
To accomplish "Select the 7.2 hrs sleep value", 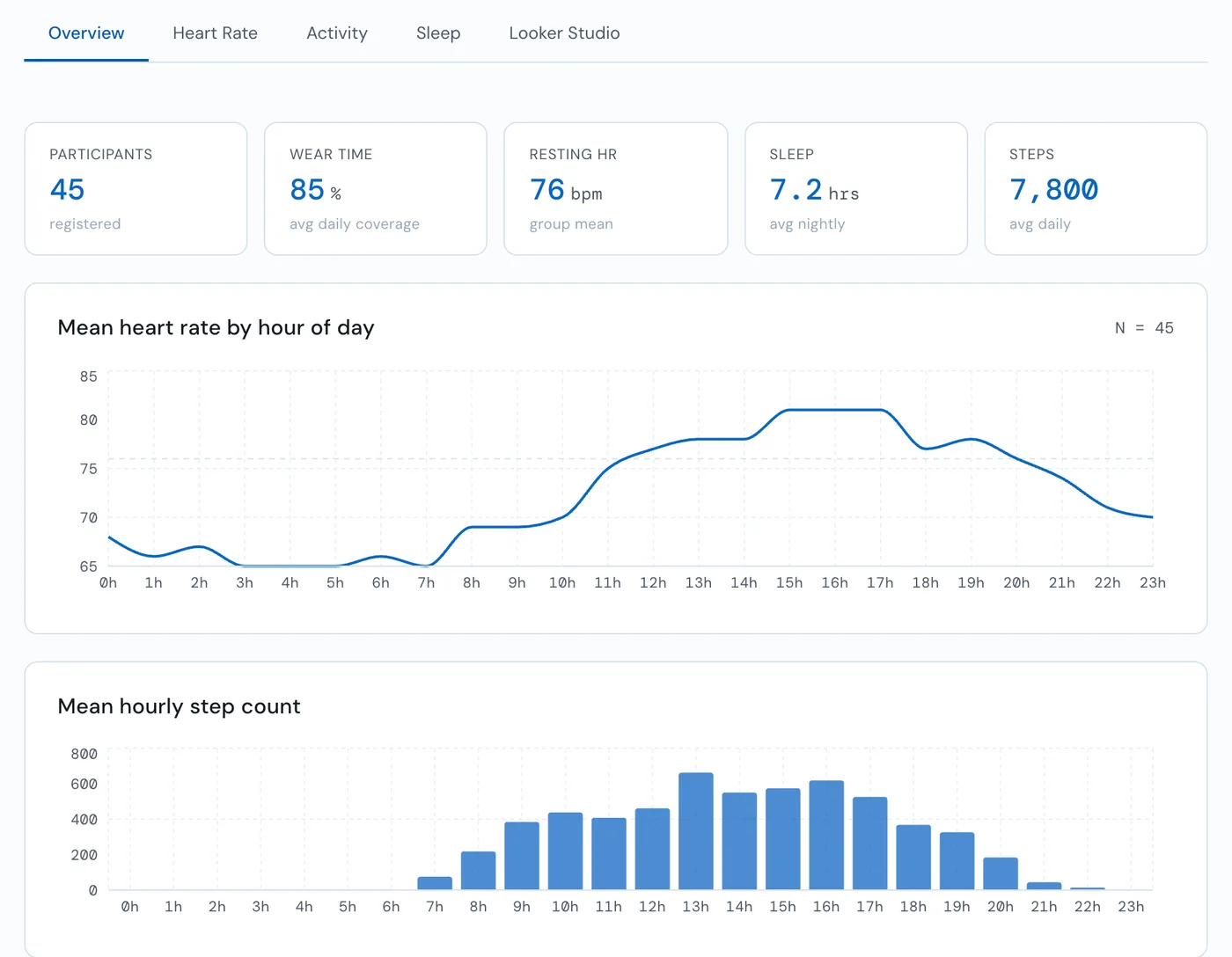I will 814,190.
